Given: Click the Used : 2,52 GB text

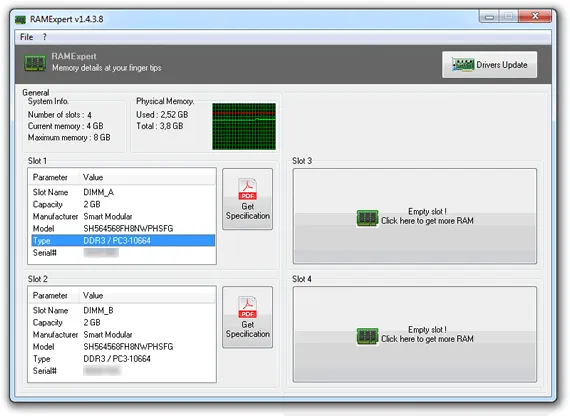Looking at the screenshot, I should pyautogui.click(x=162, y=115).
